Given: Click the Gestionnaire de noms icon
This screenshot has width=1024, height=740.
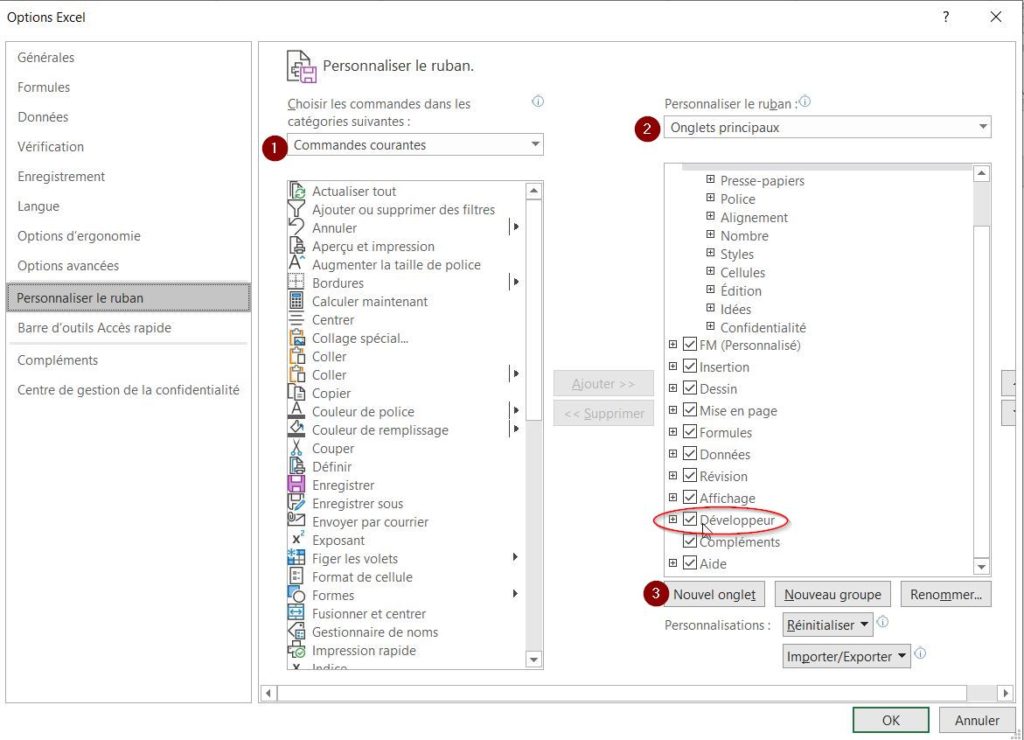Looking at the screenshot, I should point(296,631).
